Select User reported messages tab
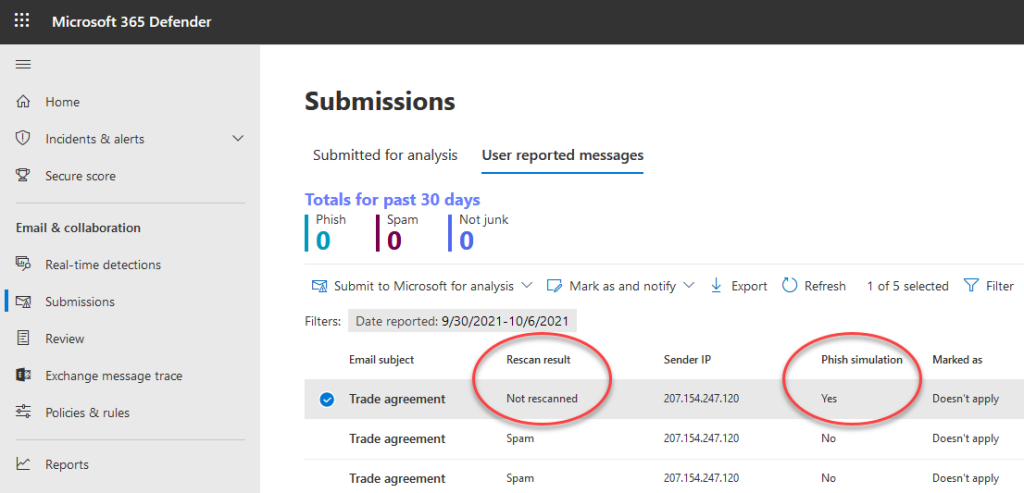The width and height of the screenshot is (1024, 493). pyautogui.click(x=562, y=155)
